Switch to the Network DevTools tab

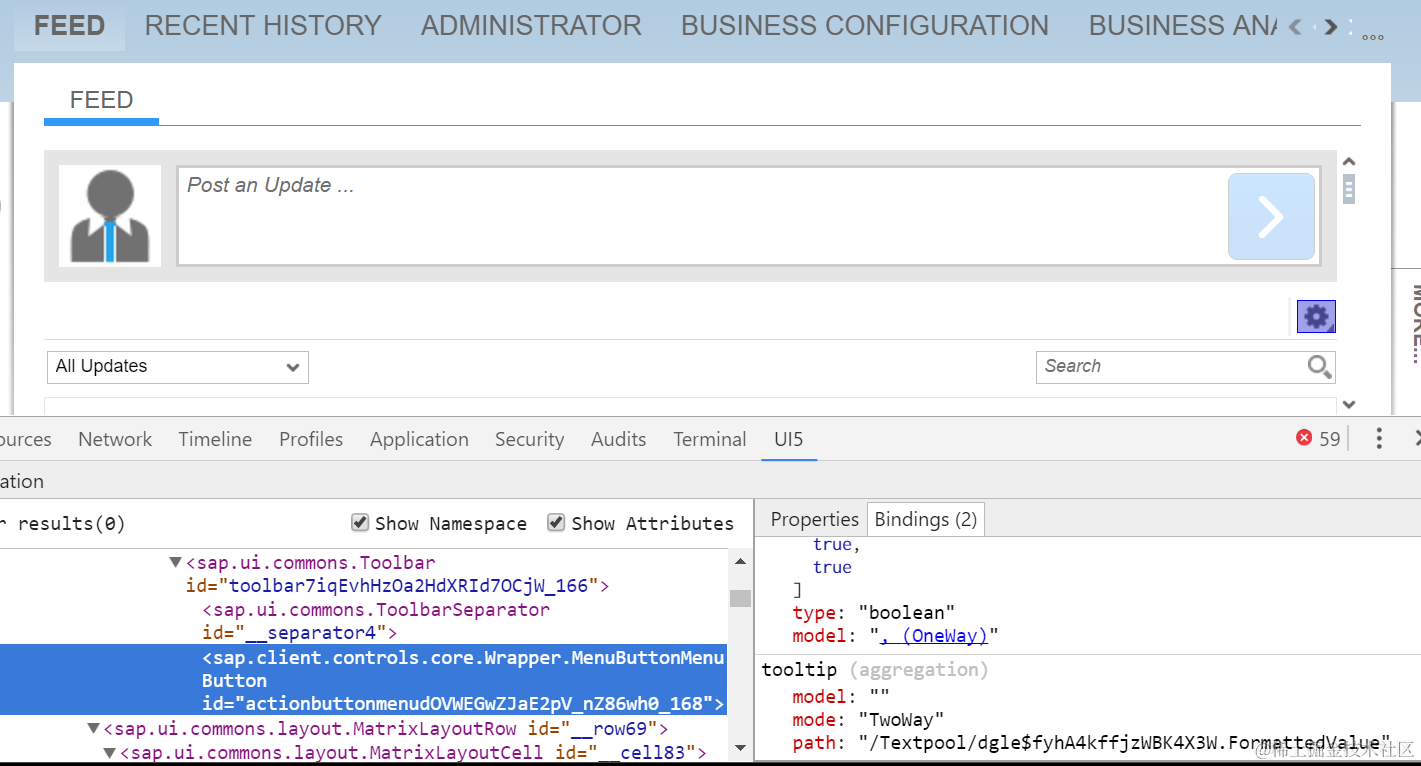pos(115,439)
